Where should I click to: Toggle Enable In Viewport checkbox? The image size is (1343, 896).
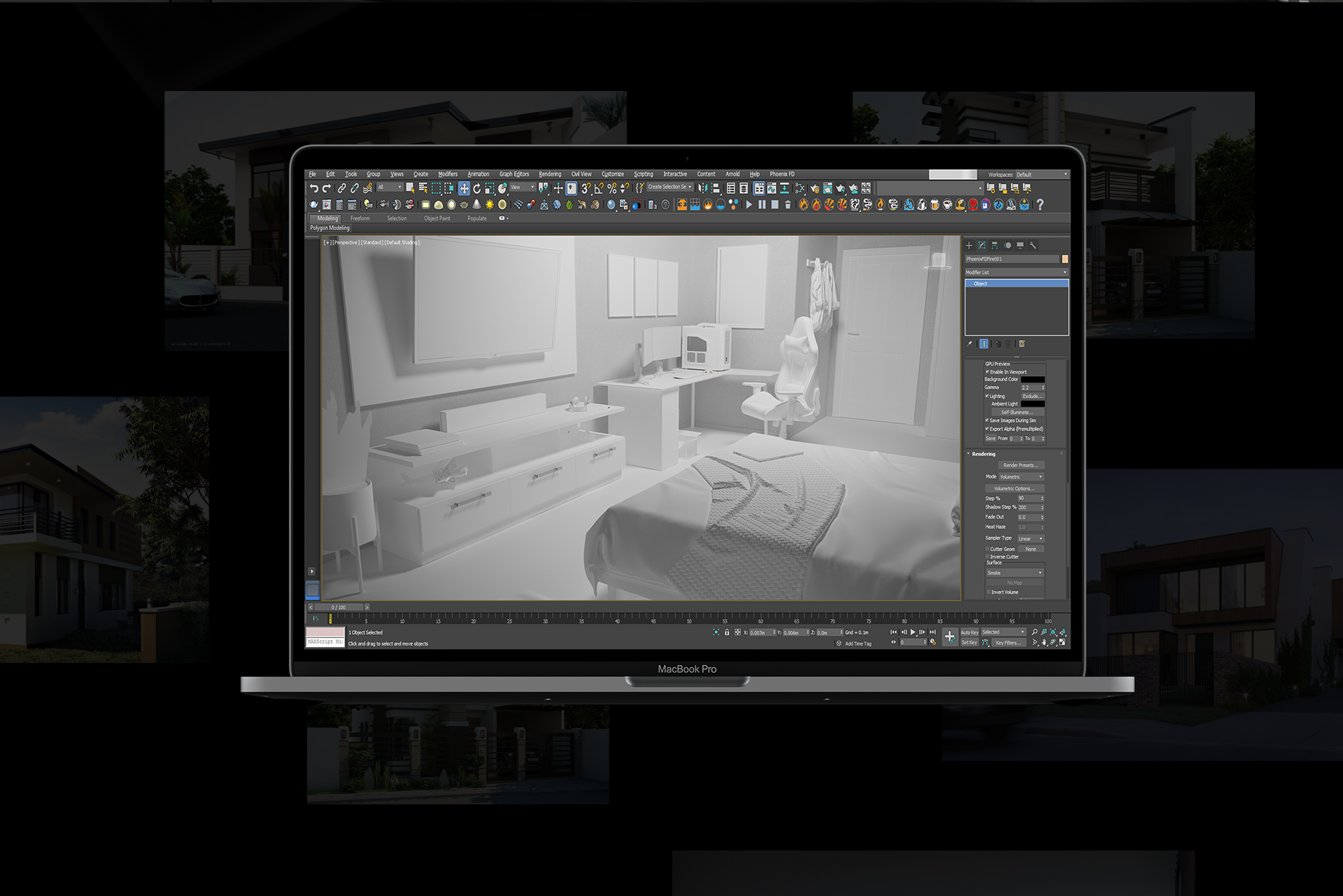pos(987,371)
